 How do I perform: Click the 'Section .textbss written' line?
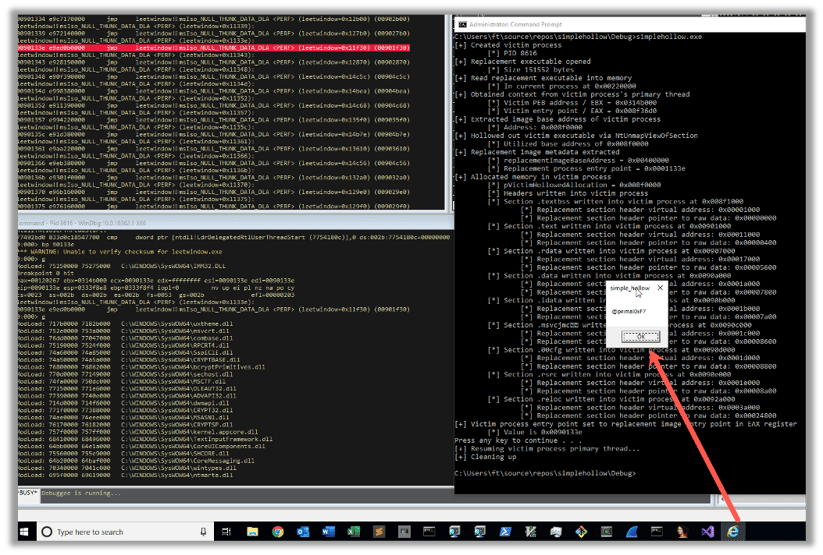tap(615, 201)
